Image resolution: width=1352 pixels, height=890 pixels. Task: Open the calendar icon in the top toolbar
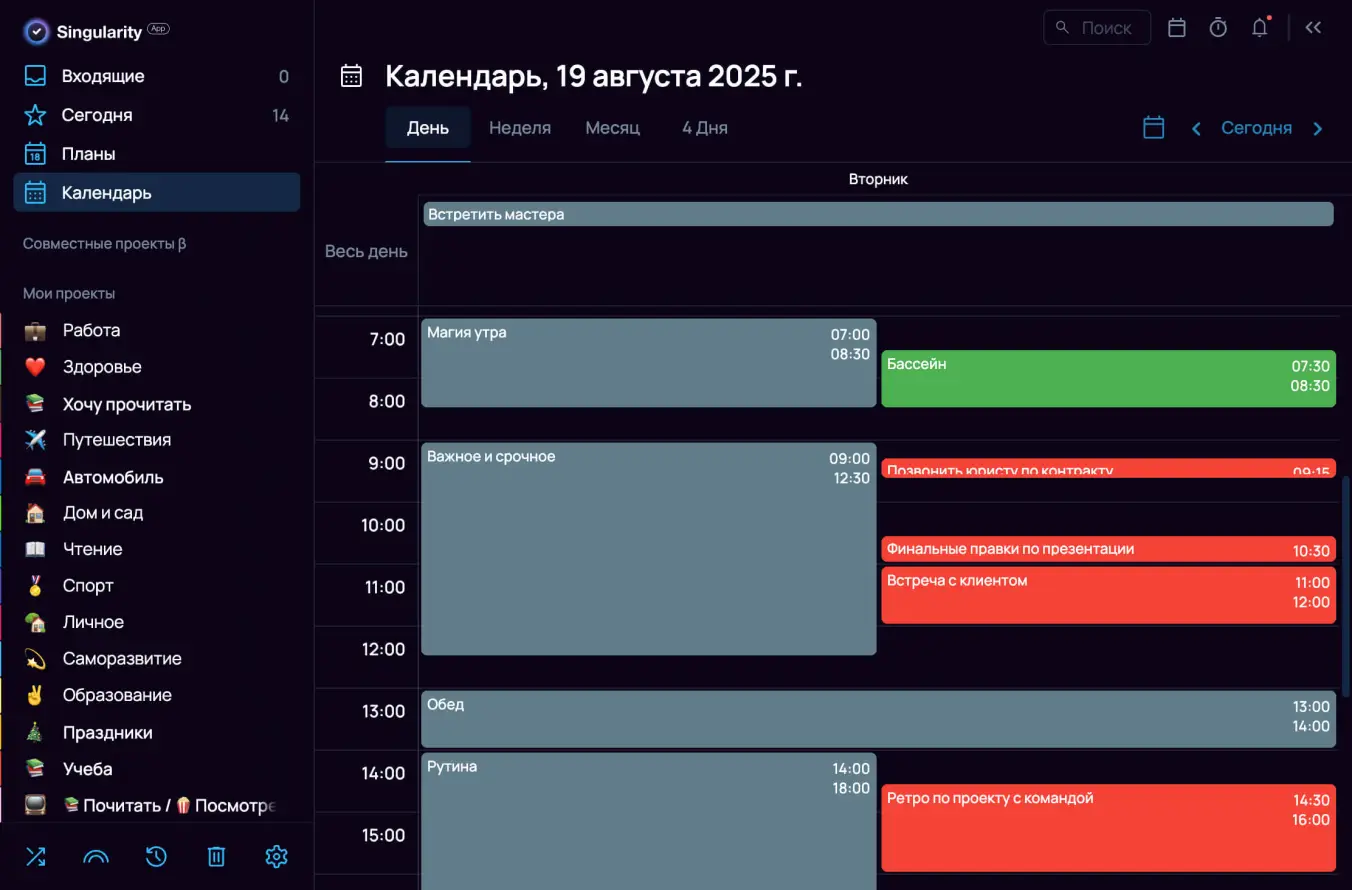[x=1176, y=27]
